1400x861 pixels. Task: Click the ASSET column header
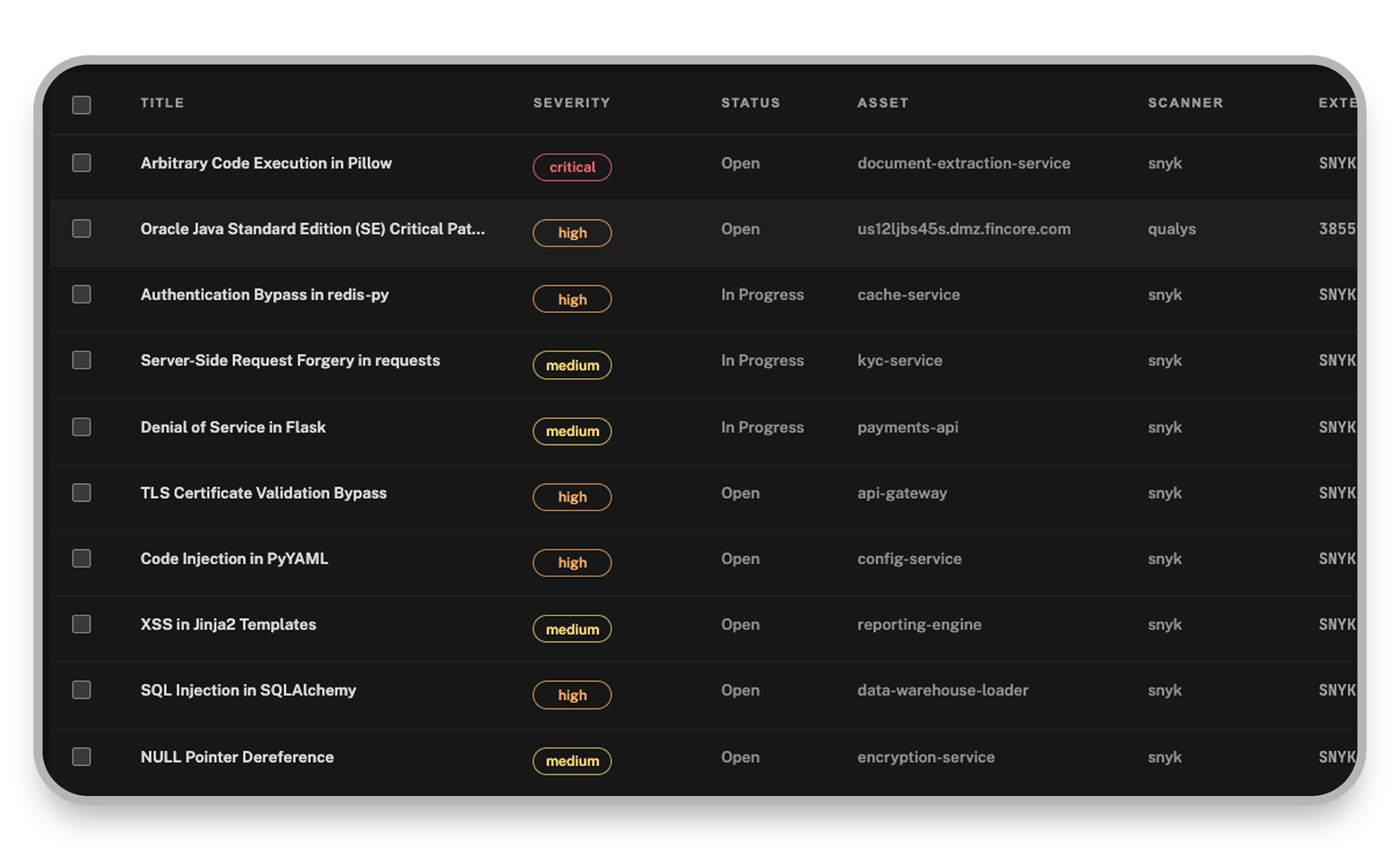[x=882, y=103]
